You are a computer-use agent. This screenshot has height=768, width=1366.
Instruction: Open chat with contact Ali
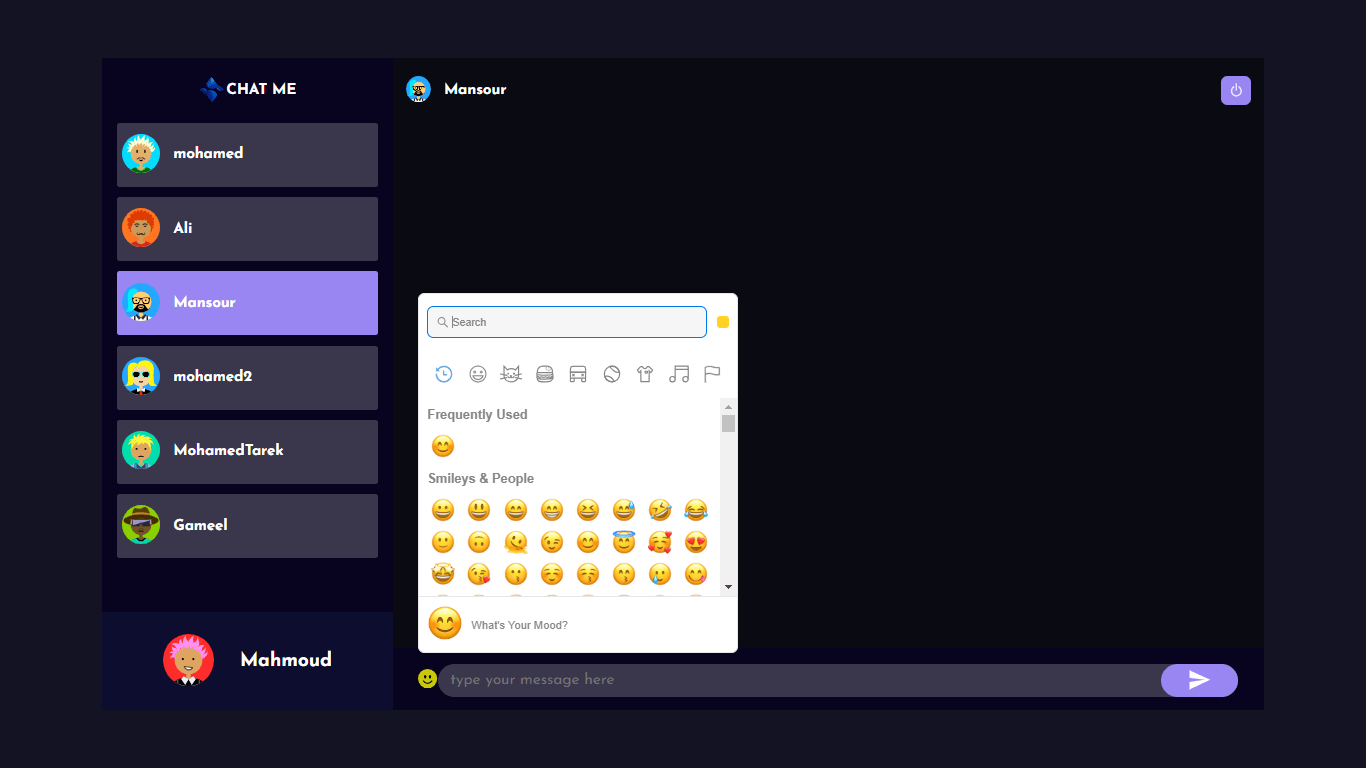(247, 229)
